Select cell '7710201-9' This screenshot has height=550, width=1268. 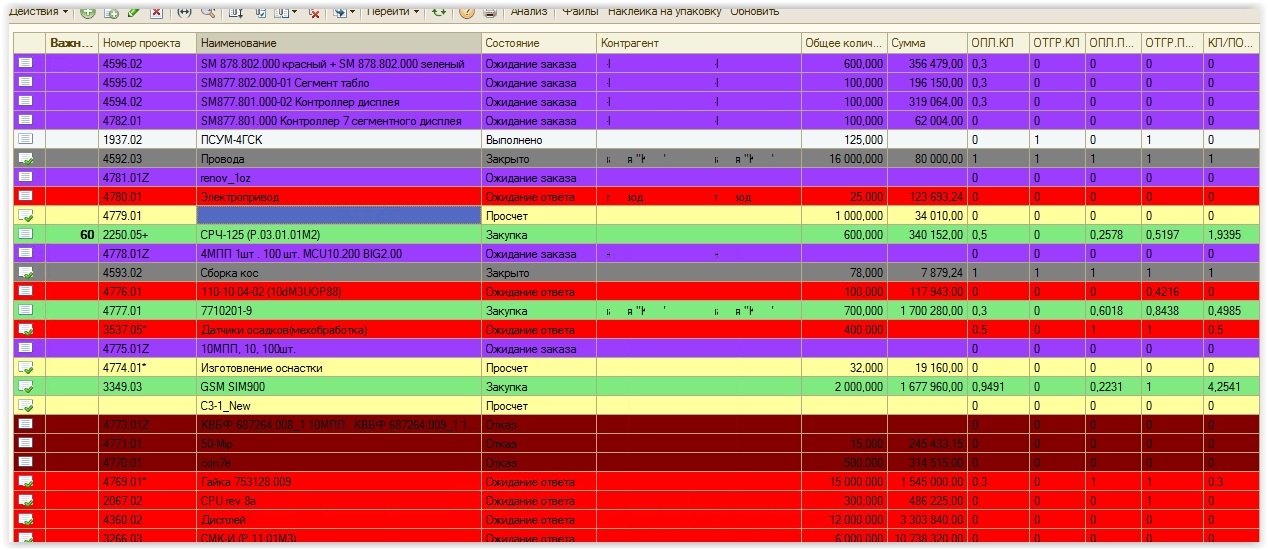[x=338, y=310]
